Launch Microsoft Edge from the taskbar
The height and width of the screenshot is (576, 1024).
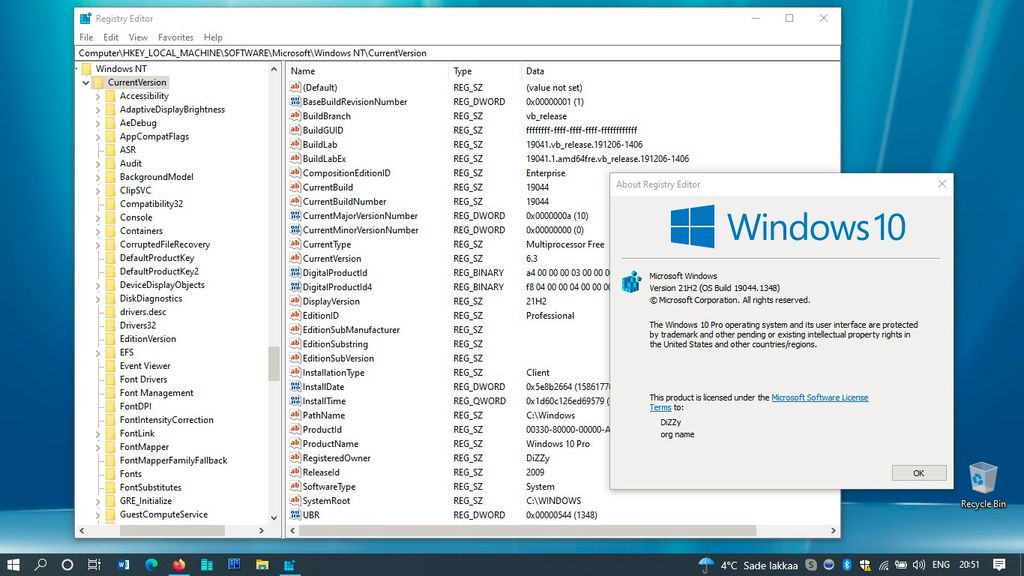(151, 564)
